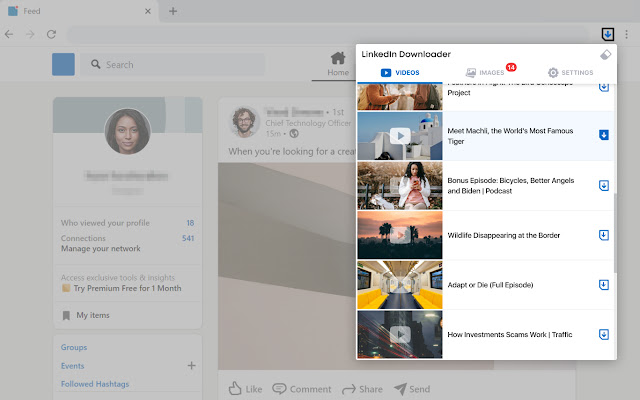Click the plus icon next to Events
The width and height of the screenshot is (640, 400).
point(191,366)
